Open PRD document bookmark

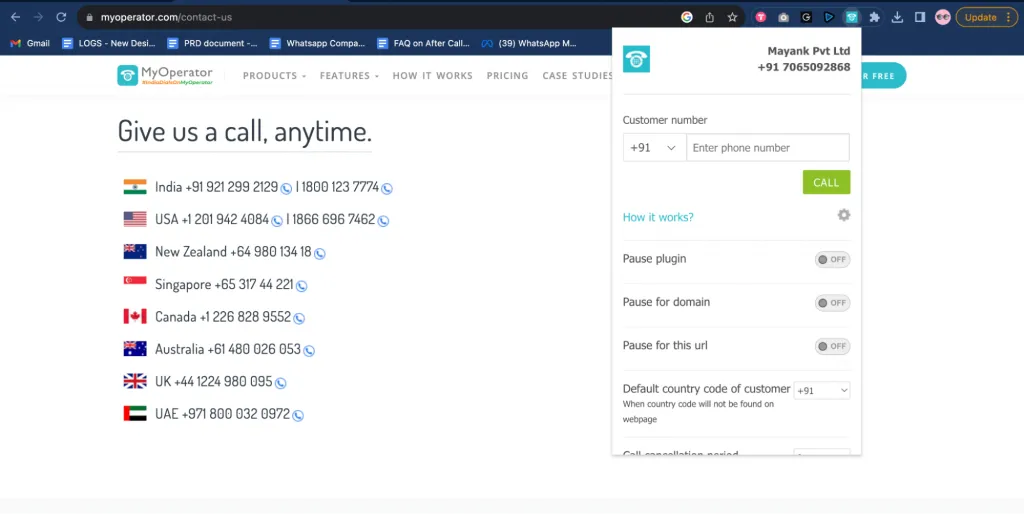[212, 43]
